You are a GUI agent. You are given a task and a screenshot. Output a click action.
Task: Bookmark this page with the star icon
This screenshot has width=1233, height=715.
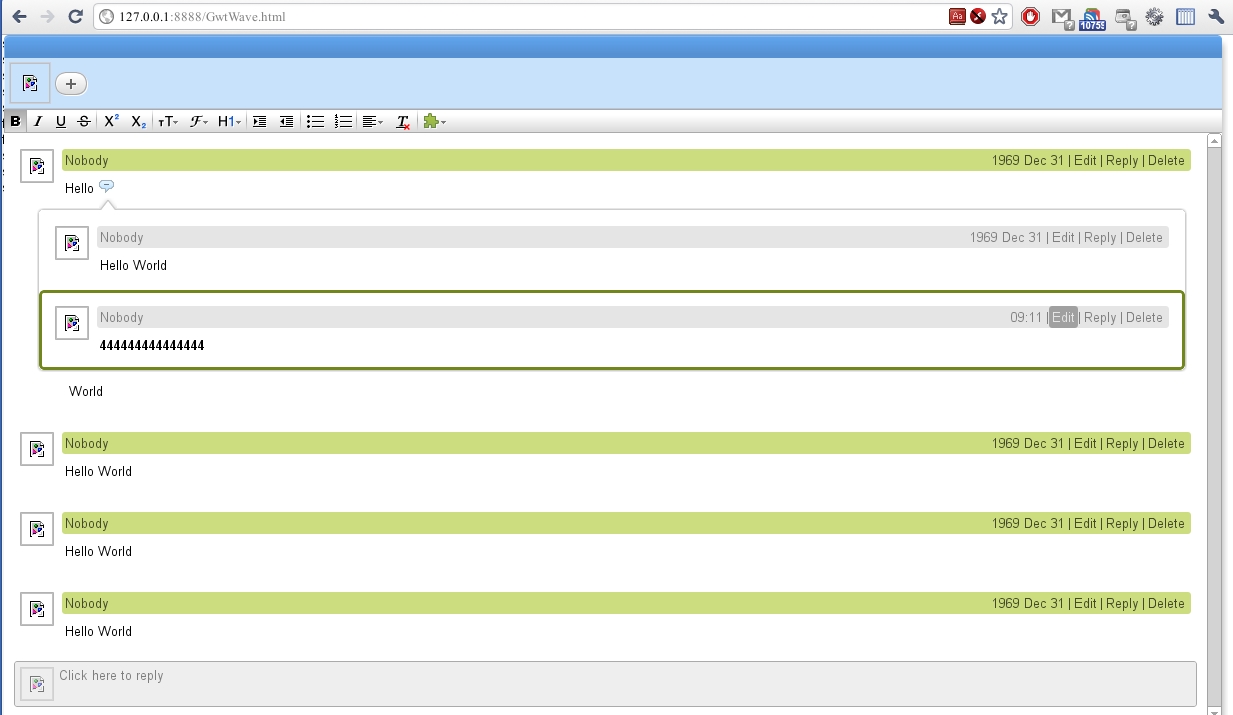999,16
